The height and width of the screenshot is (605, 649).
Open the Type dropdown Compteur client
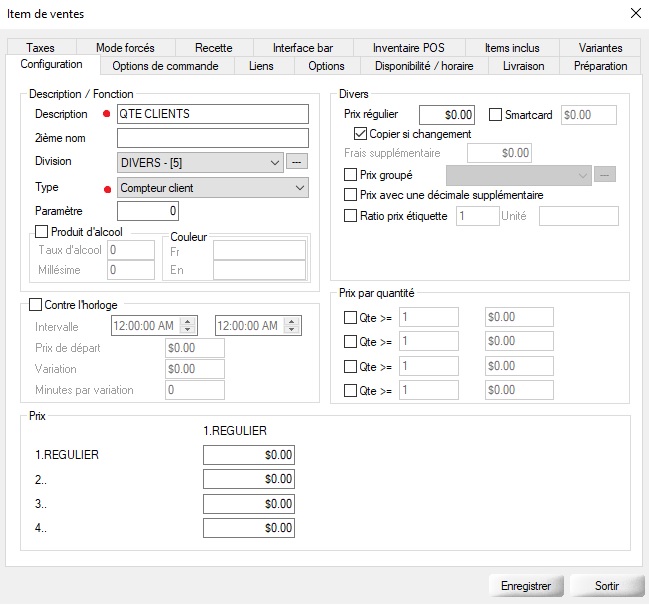pos(213,188)
